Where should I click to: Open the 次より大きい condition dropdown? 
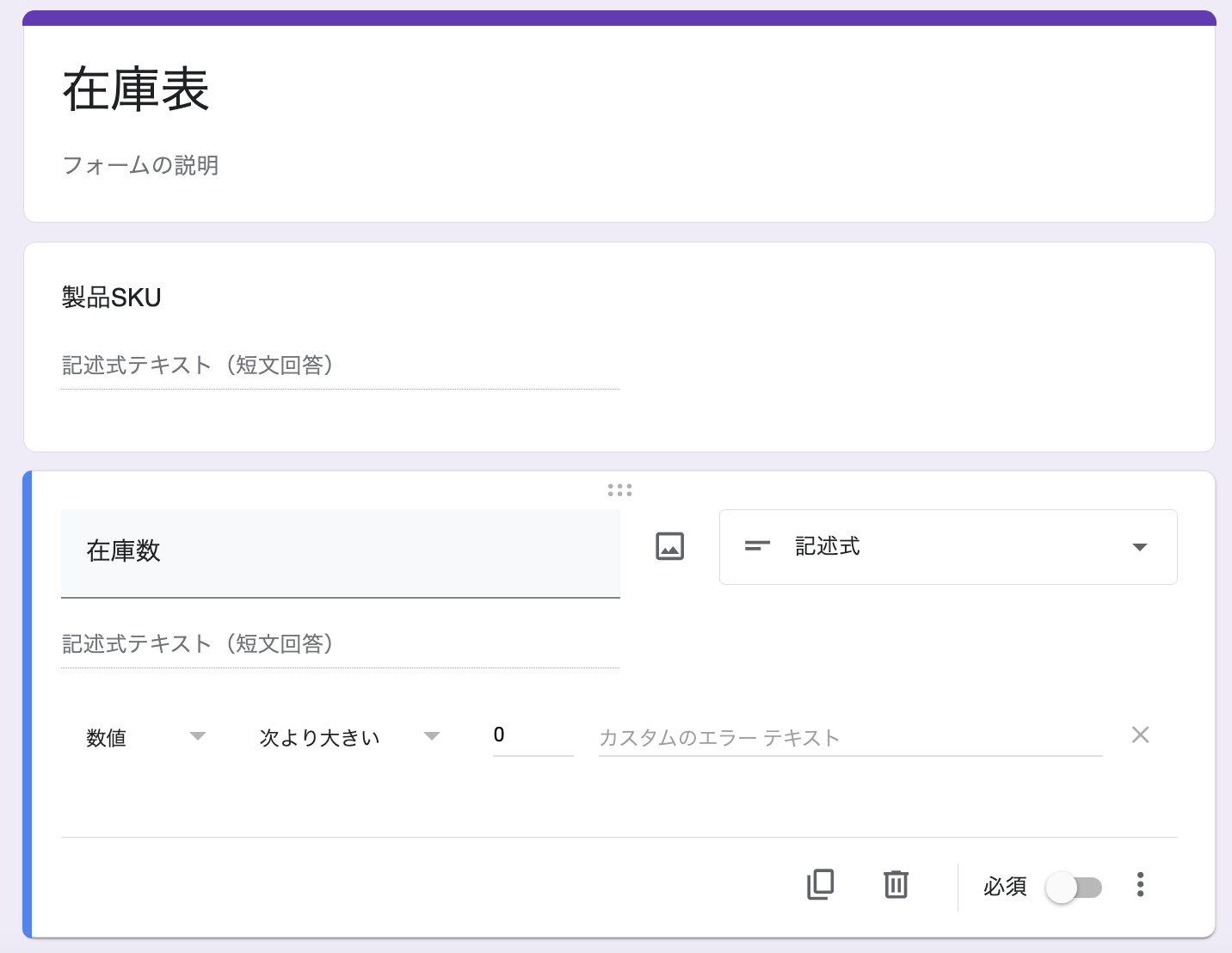349,737
